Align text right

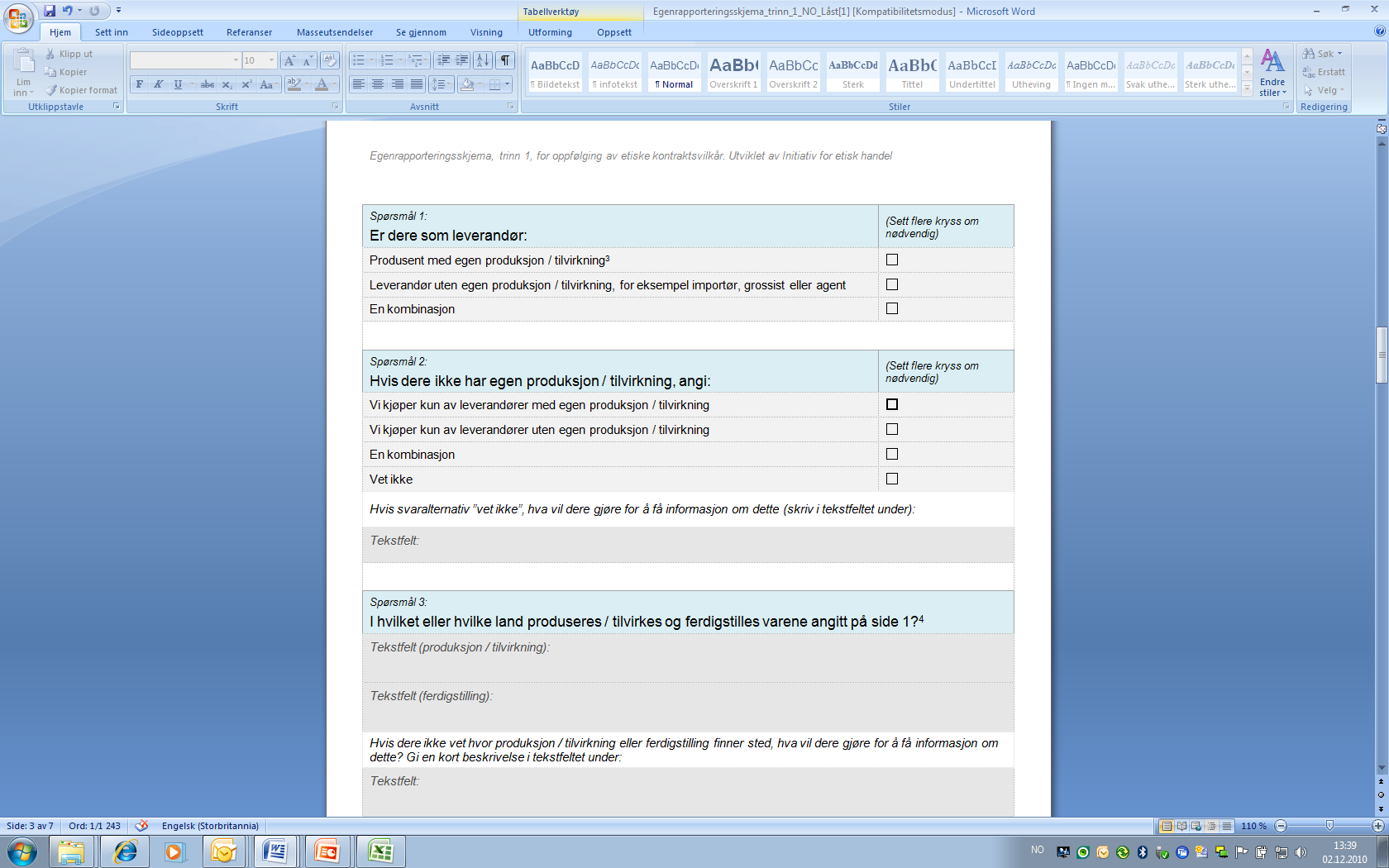[x=398, y=84]
